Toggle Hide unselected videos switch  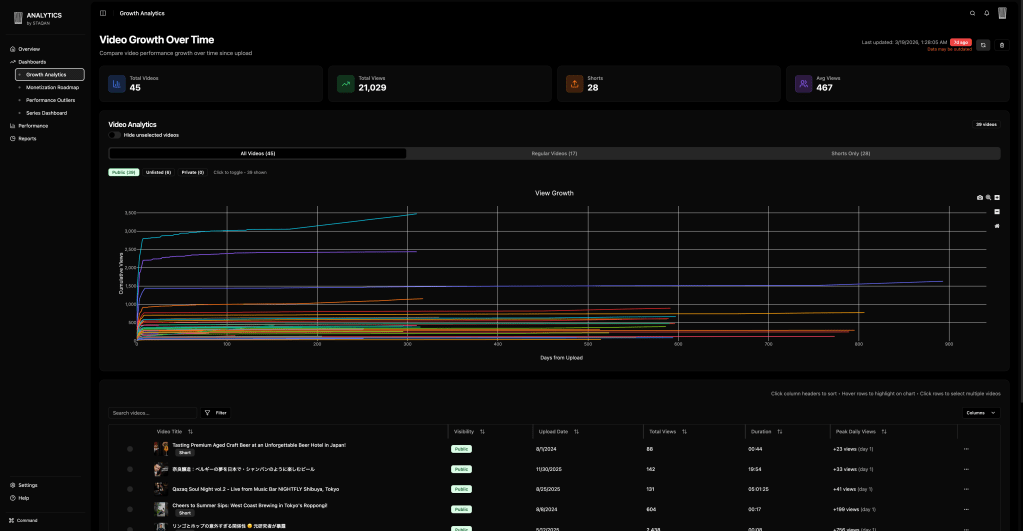[x=115, y=135]
